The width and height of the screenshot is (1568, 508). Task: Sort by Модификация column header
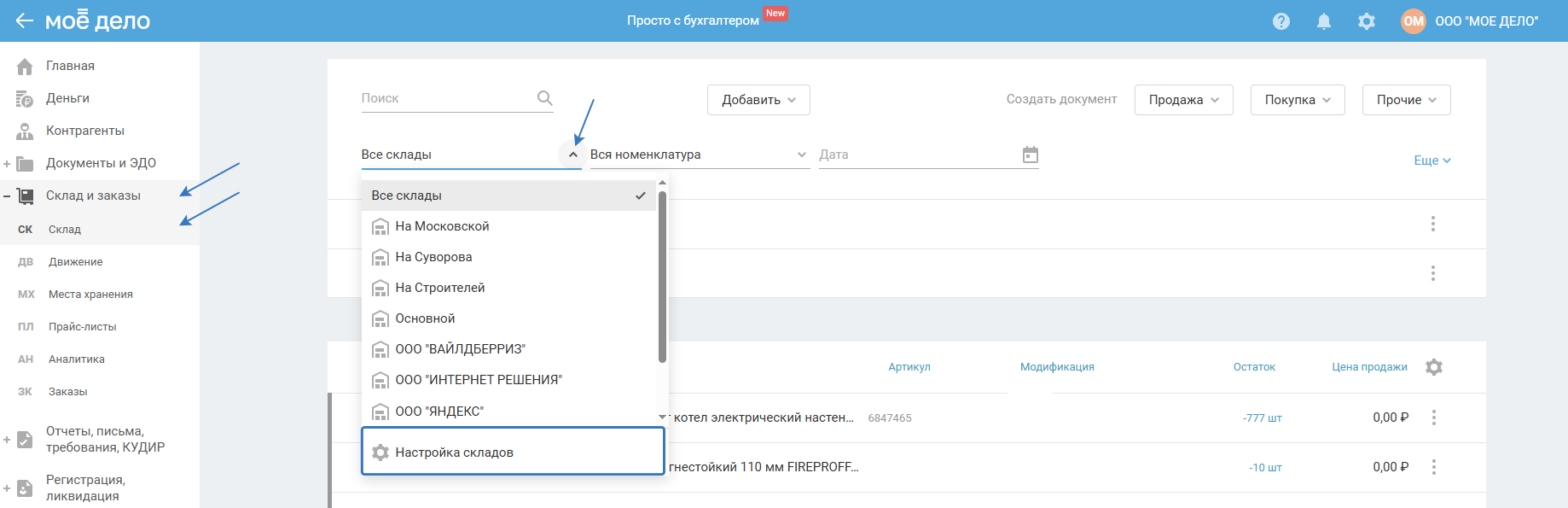pos(1057,367)
